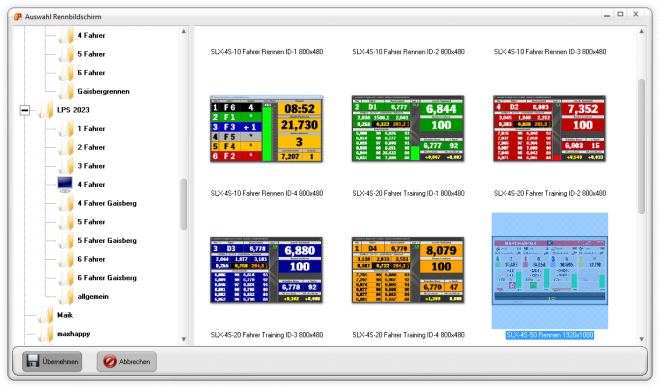Select the green SLX-4S-20 Training ID-1 thumbnail

click(408, 128)
